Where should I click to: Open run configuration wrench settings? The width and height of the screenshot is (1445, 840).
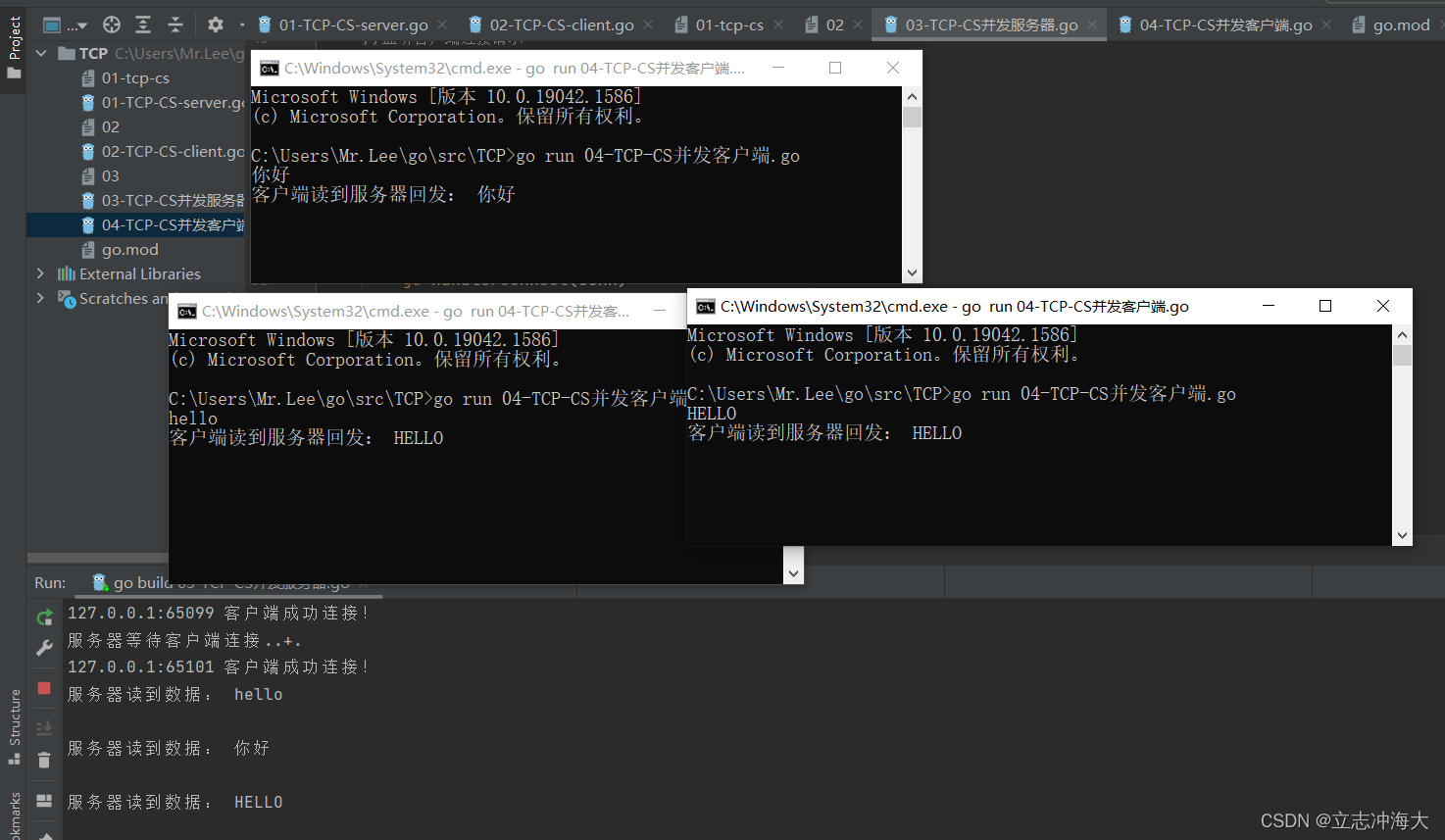click(44, 648)
